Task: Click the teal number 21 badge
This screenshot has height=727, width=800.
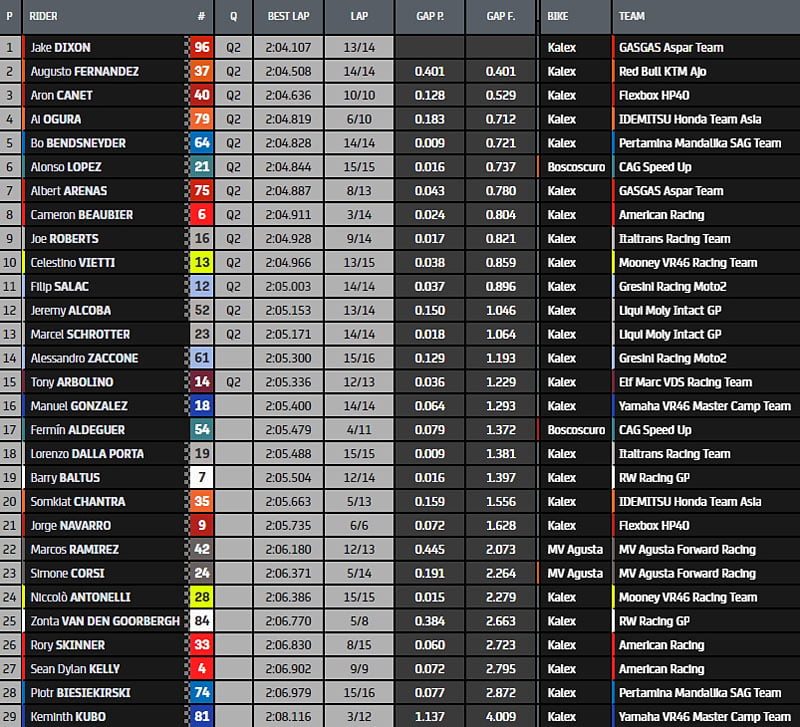Action: pos(202,167)
